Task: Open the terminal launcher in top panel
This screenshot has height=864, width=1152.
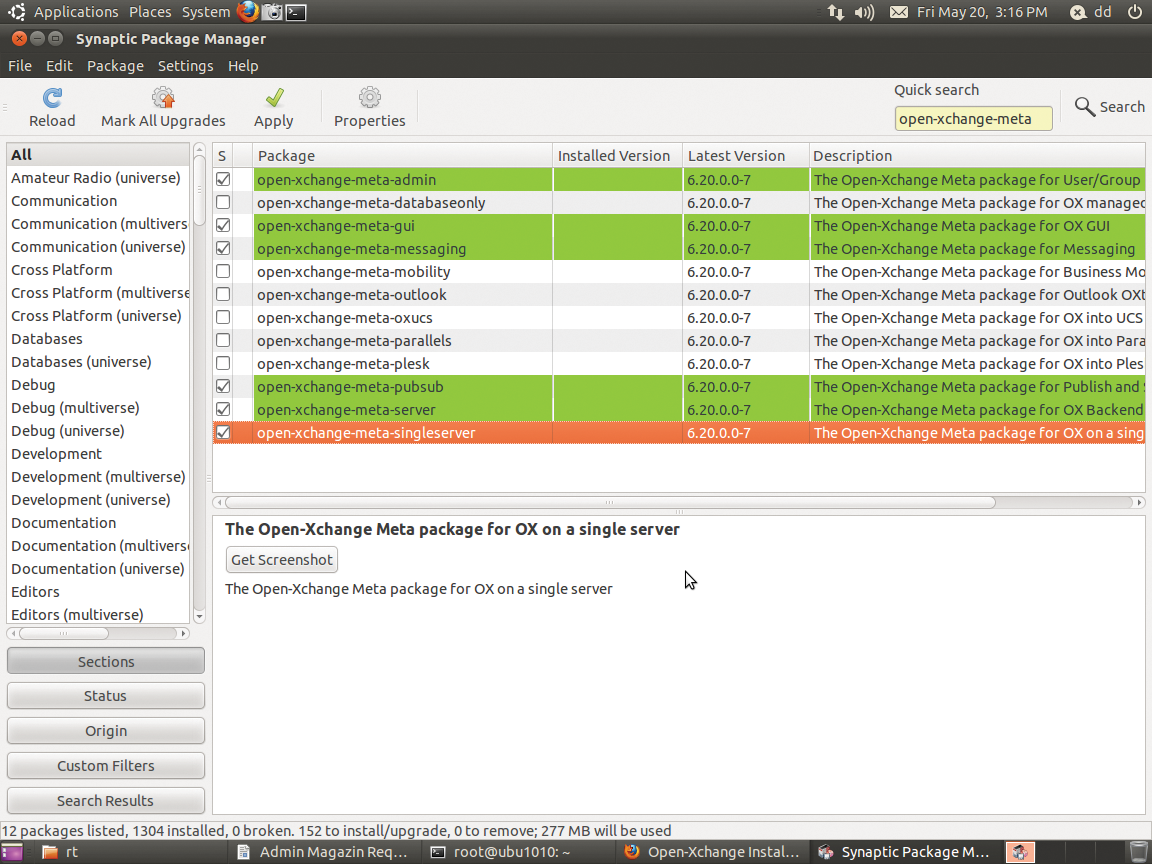Action: coord(296,12)
